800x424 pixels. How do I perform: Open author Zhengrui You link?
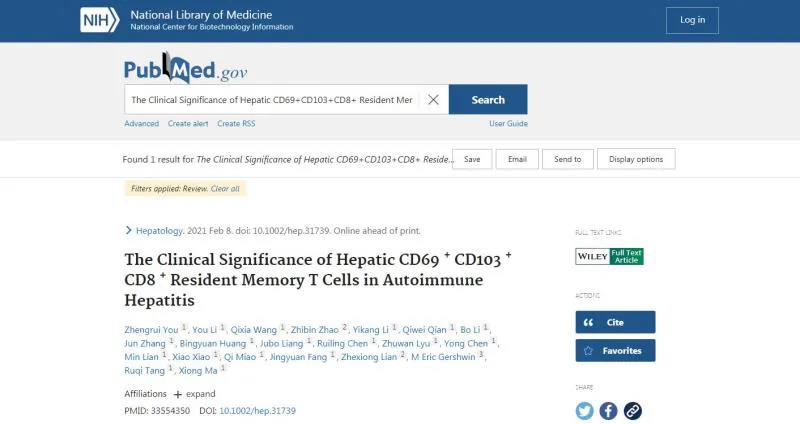click(151, 330)
